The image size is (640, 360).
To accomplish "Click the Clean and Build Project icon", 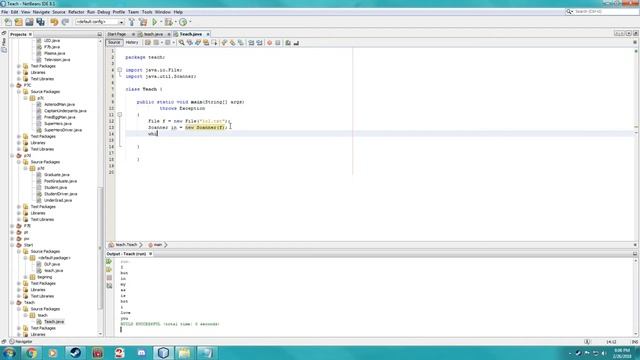I will click(x=143, y=22).
